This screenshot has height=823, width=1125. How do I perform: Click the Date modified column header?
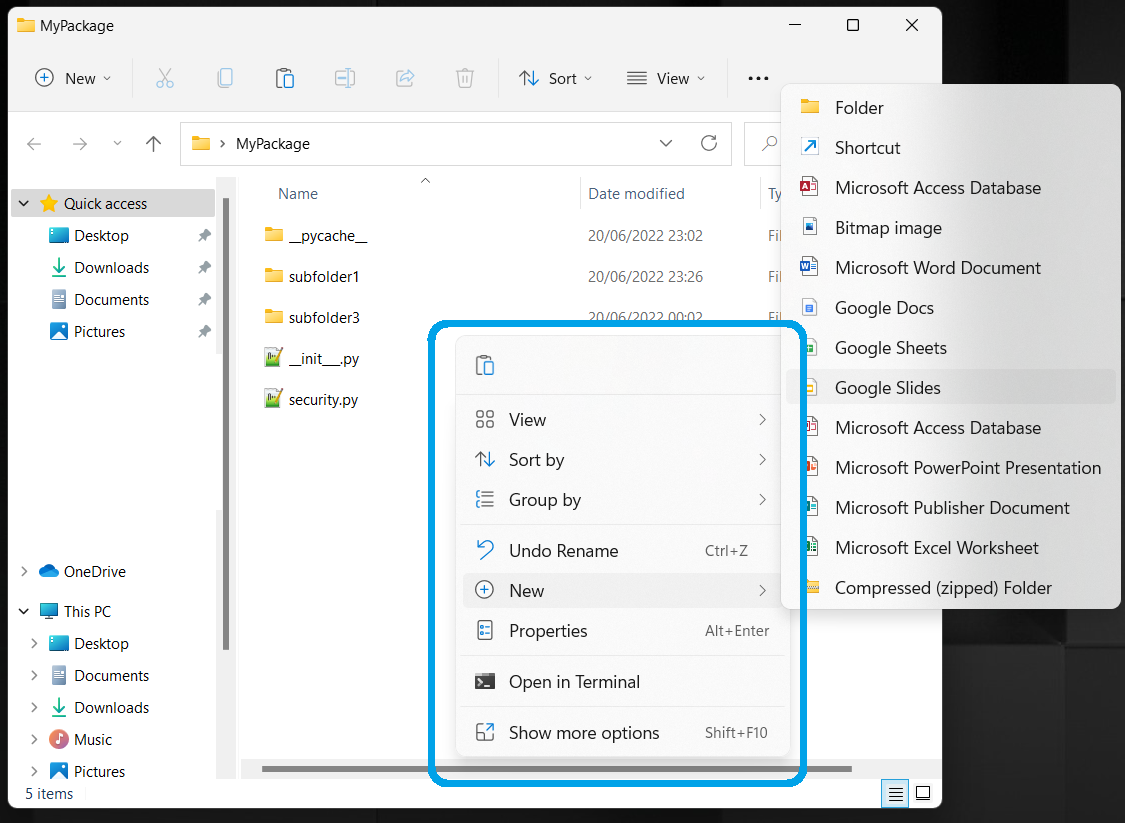tap(636, 194)
